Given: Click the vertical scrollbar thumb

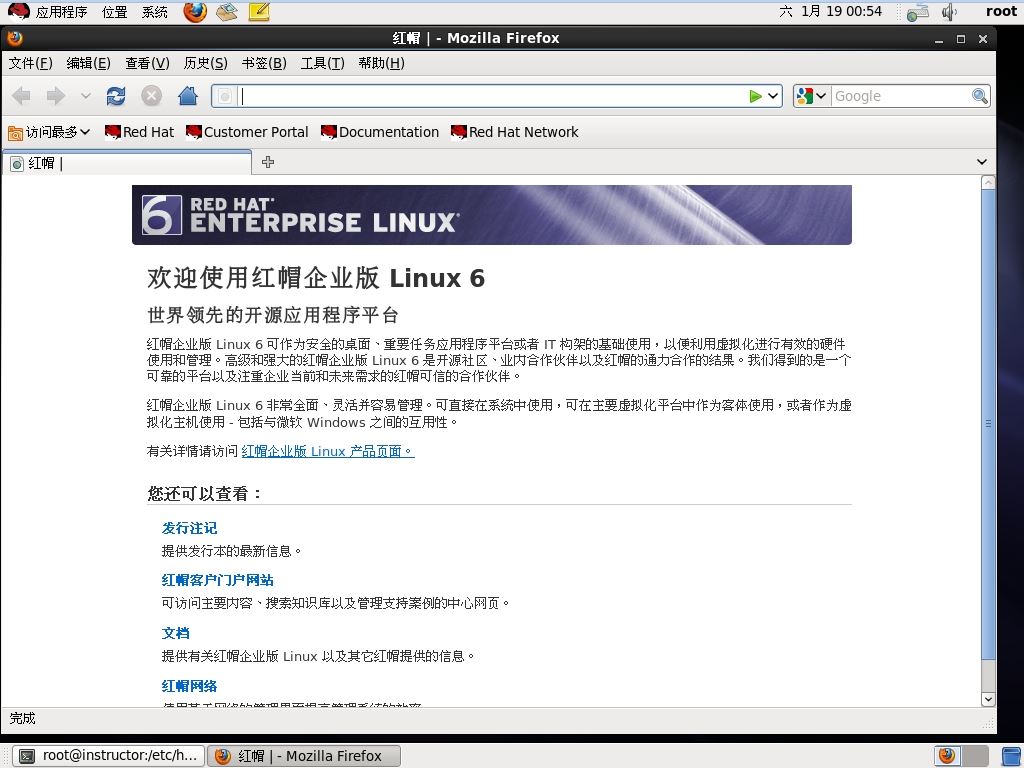Looking at the screenshot, I should (x=988, y=424).
